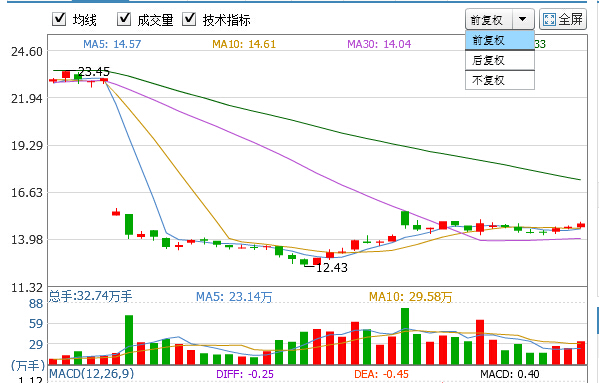Image resolution: width=599 pixels, height=383 pixels.
Task: Click the 总手:32.74万手 volume total
Action: click(91, 296)
